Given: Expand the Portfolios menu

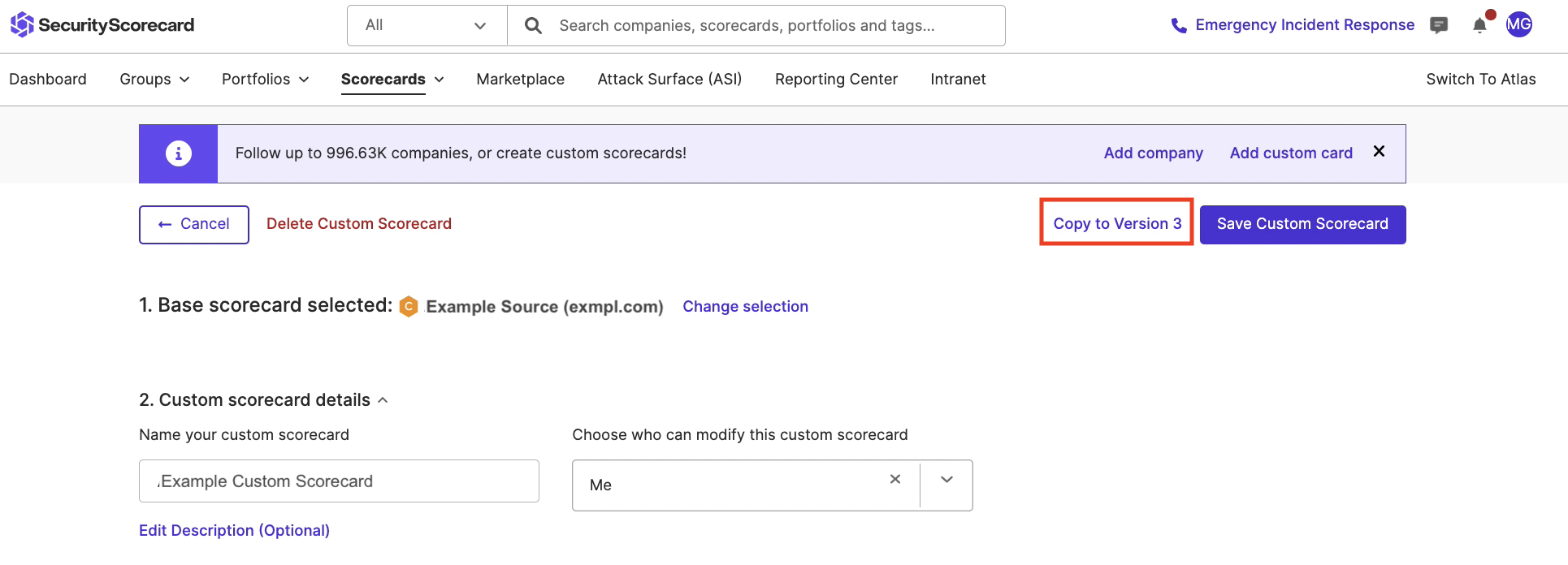Looking at the screenshot, I should click(x=265, y=79).
